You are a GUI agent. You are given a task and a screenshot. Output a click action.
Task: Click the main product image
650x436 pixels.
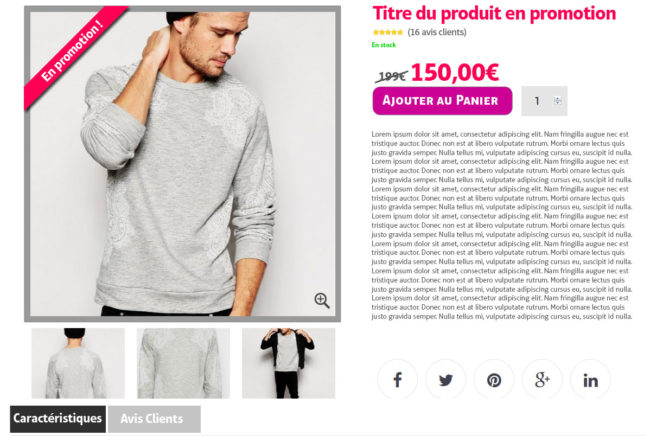point(182,164)
